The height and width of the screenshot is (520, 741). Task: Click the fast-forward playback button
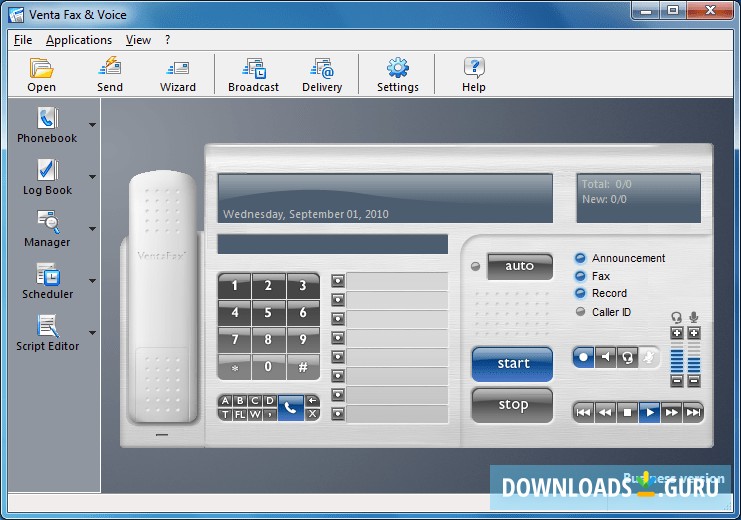pyautogui.click(x=671, y=413)
